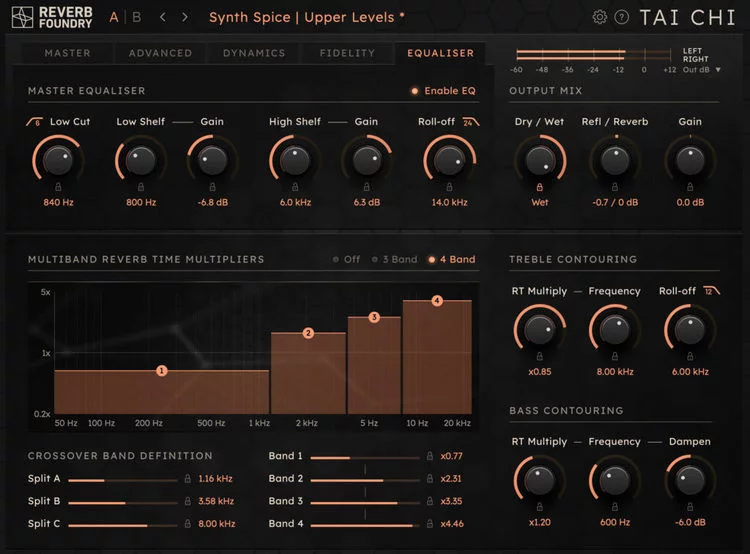This screenshot has height=554, width=750.
Task: Click the Low Cut knob
Action: (58, 160)
